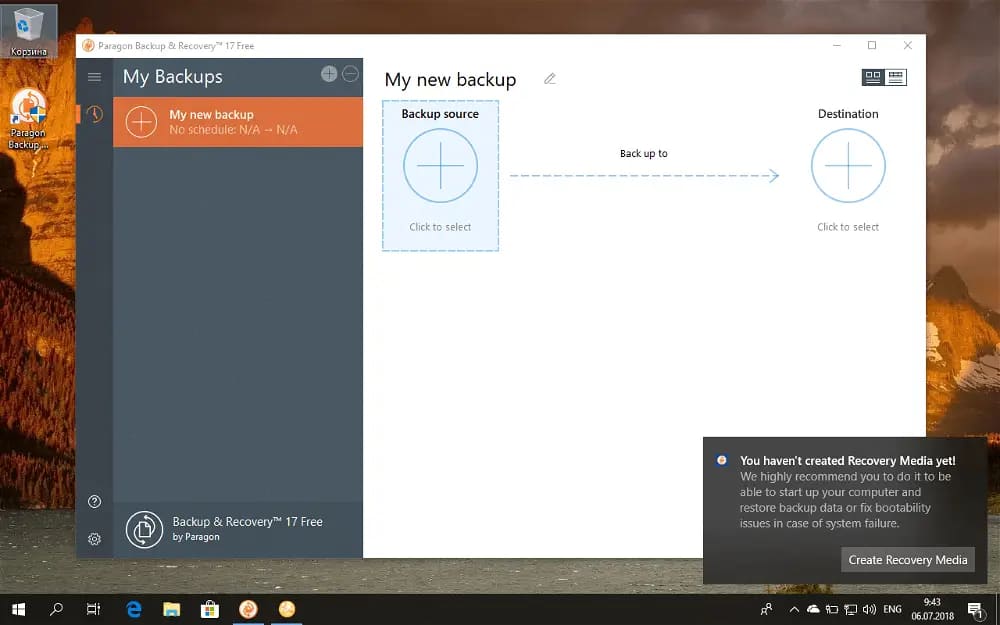The image size is (1000, 625).
Task: Switch to the list view layout
Action: (895, 77)
